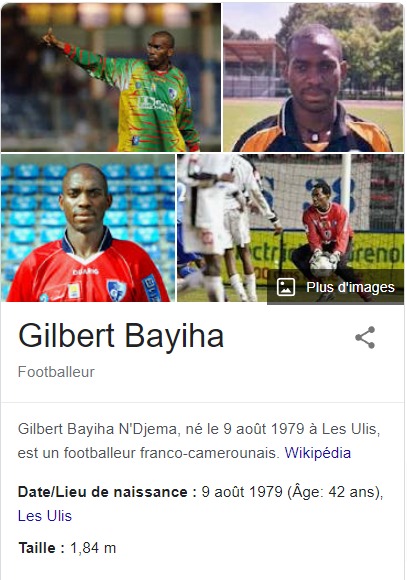Click the picture icon next to Plus d'images
The height and width of the screenshot is (580, 407).
pos(286,287)
